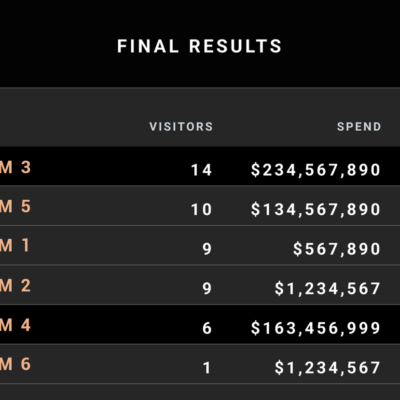This screenshot has height=400, width=400.
Task: Sort by the SPEND column header
Action: [359, 127]
